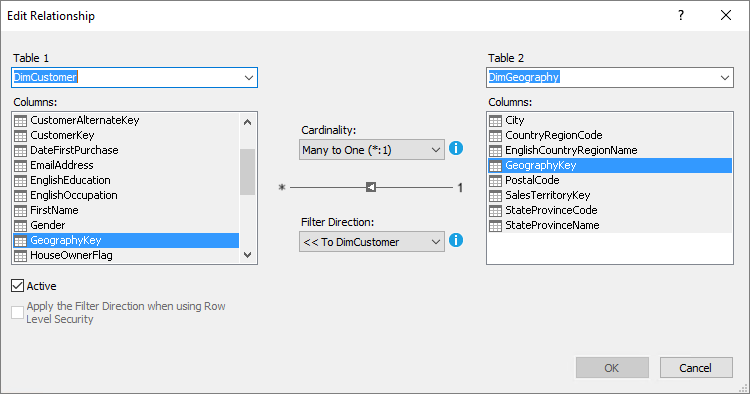The width and height of the screenshot is (750, 394).
Task: Click the column icon beside Gender
Action: [21, 226]
